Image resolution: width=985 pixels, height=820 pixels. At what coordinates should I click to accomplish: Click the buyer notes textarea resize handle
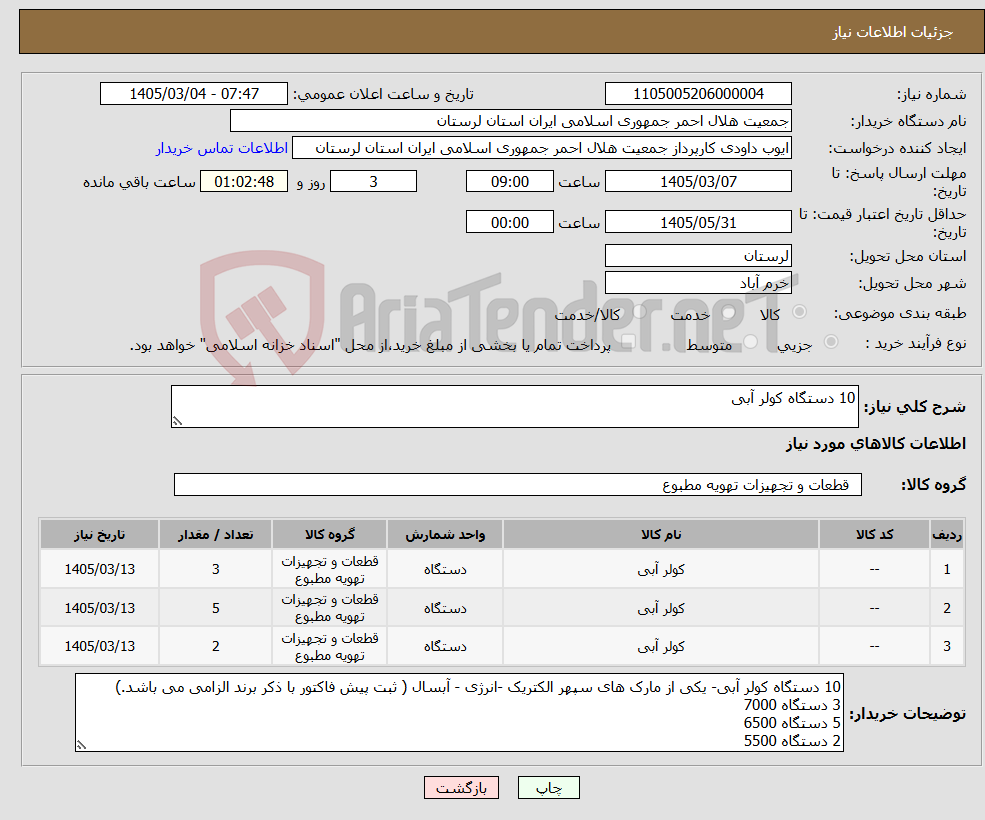pyautogui.click(x=81, y=745)
